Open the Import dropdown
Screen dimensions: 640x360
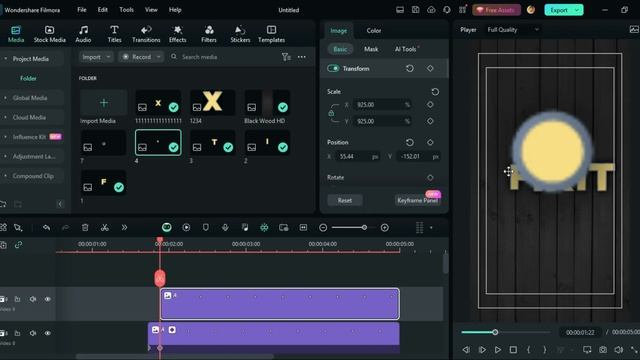pyautogui.click(x=96, y=57)
